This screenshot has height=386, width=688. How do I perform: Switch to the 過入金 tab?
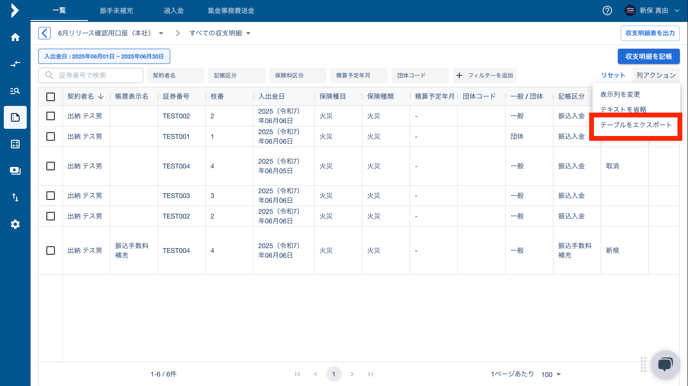(173, 11)
